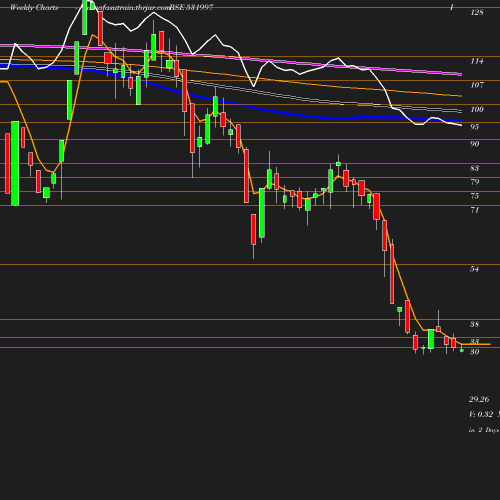This screenshot has height=500, width=500.
Task: Select the "V: 0.32" volume text
Action: 481,414
